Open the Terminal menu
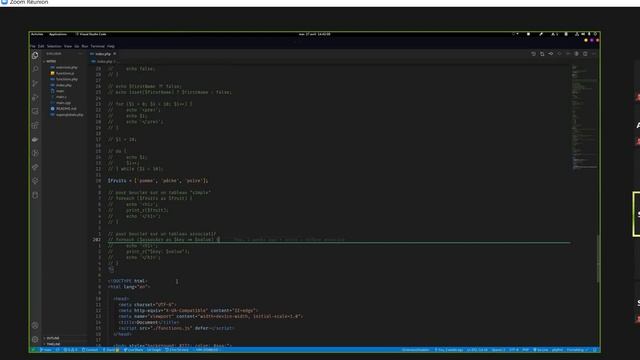This screenshot has height=360, width=640. click(x=98, y=46)
